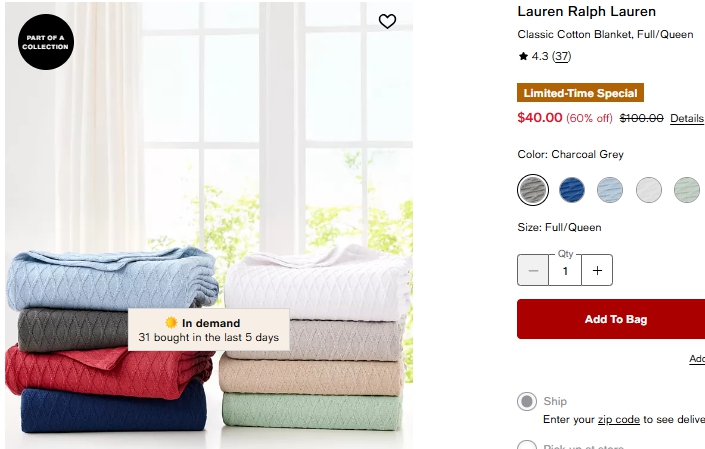Choose the Charcoal Grey color swatch
705x449 pixels.
[x=533, y=190]
